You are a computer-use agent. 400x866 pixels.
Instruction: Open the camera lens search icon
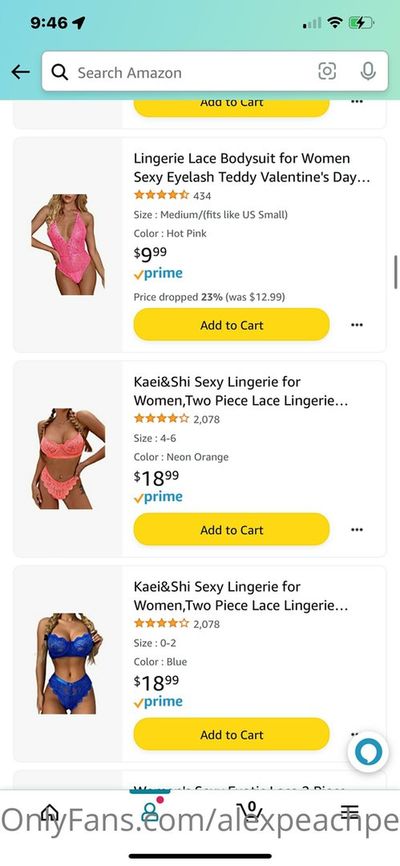tap(327, 71)
